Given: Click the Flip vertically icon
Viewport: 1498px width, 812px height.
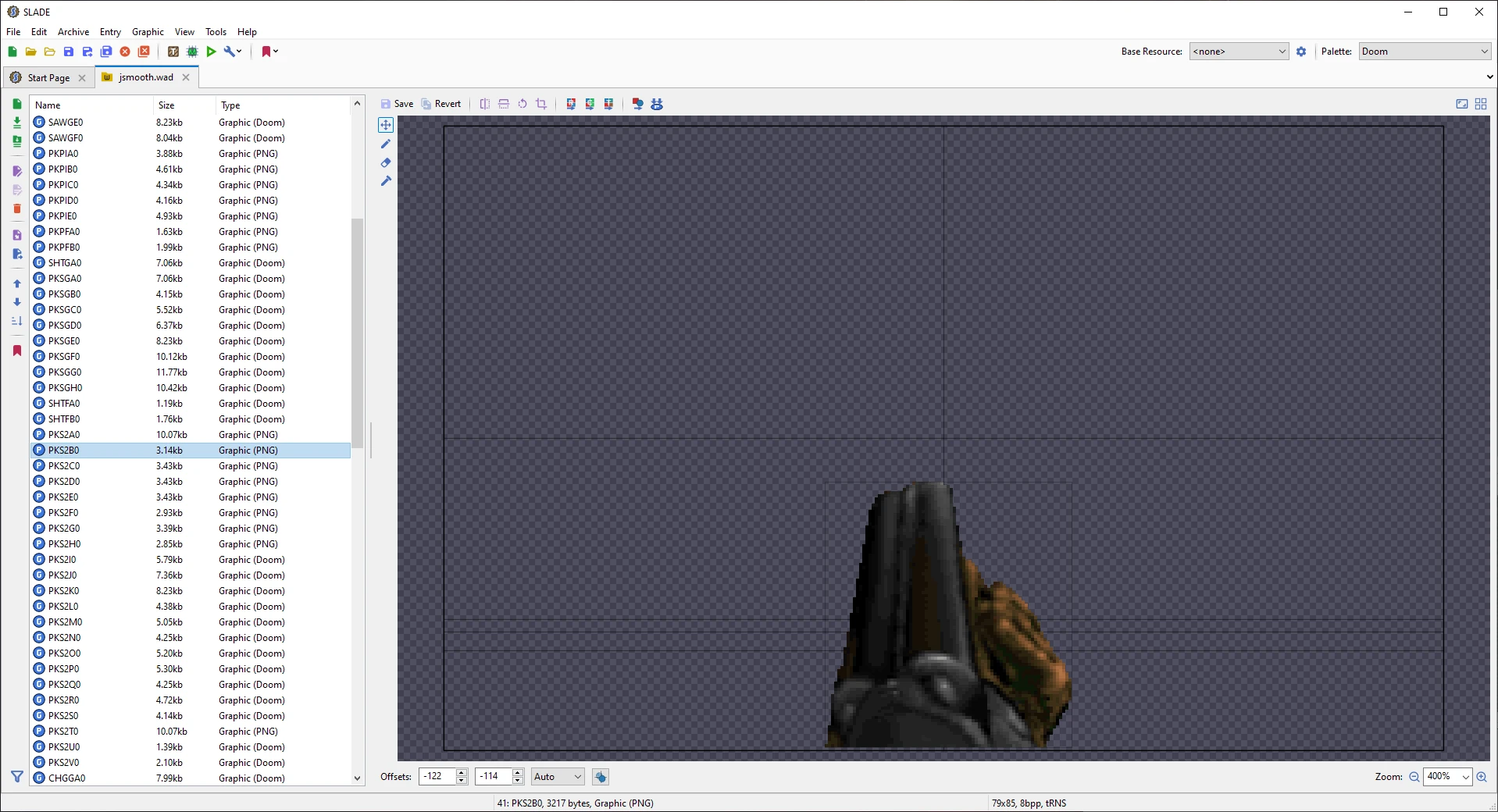Looking at the screenshot, I should pos(504,104).
